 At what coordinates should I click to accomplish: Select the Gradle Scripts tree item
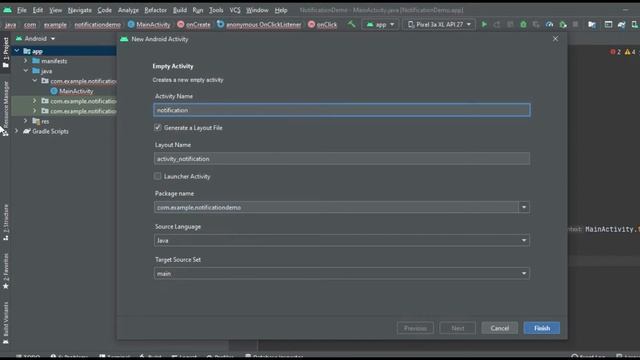pos(50,131)
